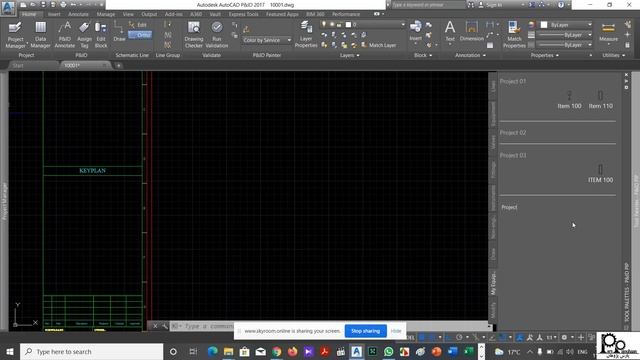Click the white color swatch in Properties
640x360 pixels.
click(x=544, y=25)
